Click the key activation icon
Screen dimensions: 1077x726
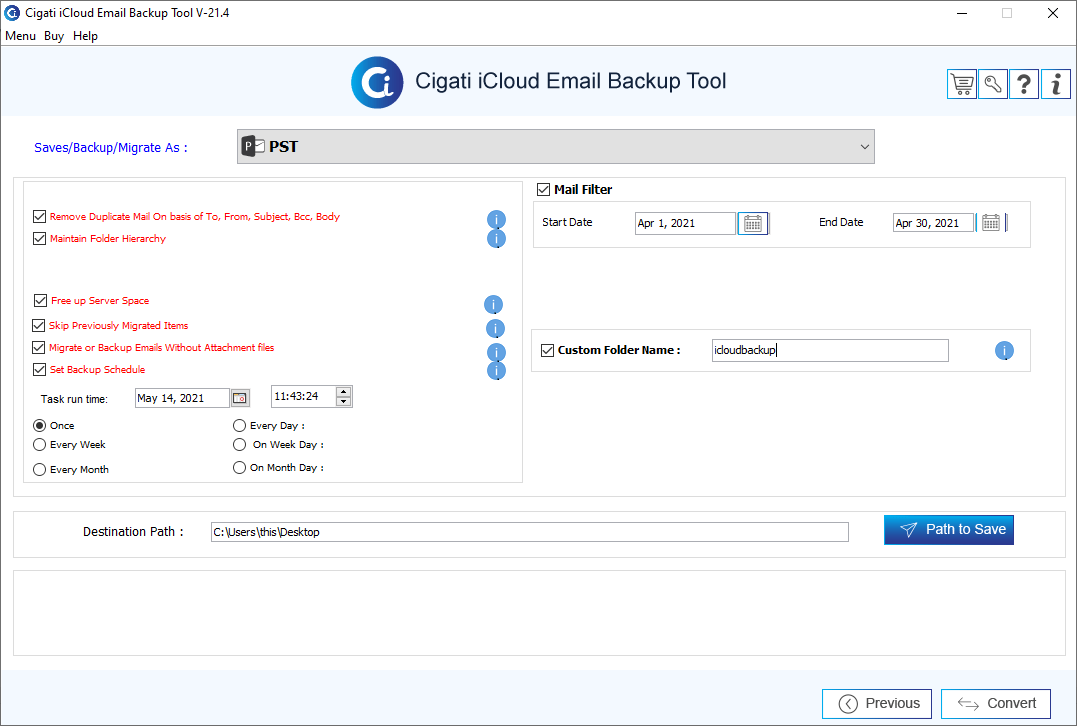993,84
